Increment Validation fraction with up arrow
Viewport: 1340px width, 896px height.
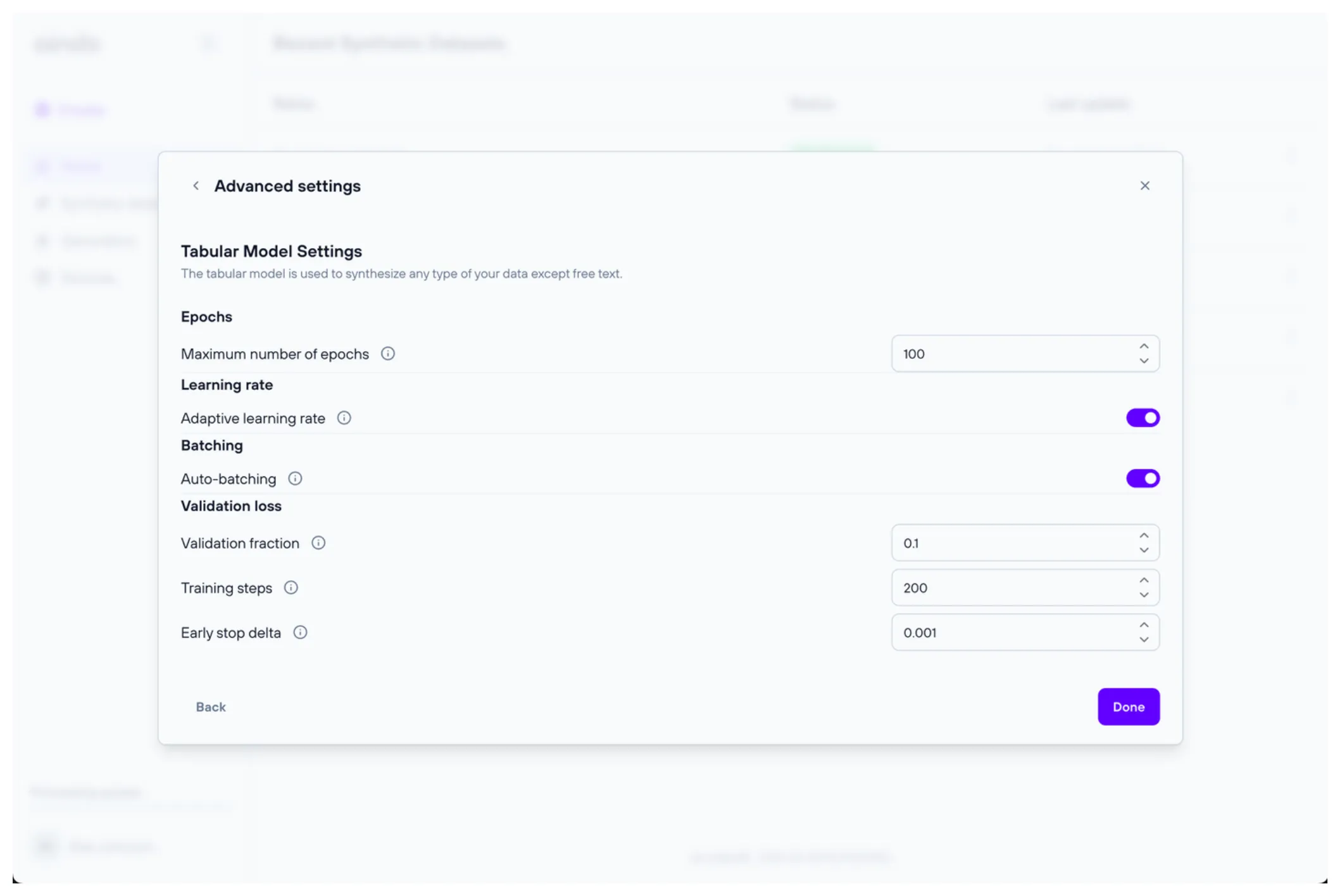[x=1143, y=536]
